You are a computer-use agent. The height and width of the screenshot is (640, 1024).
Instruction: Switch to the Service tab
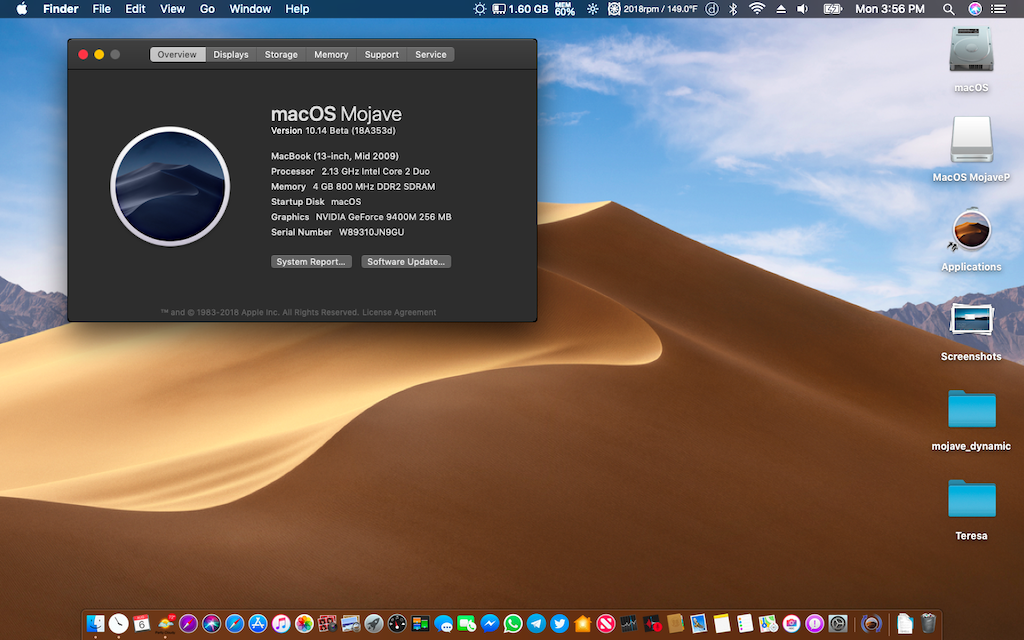(431, 54)
